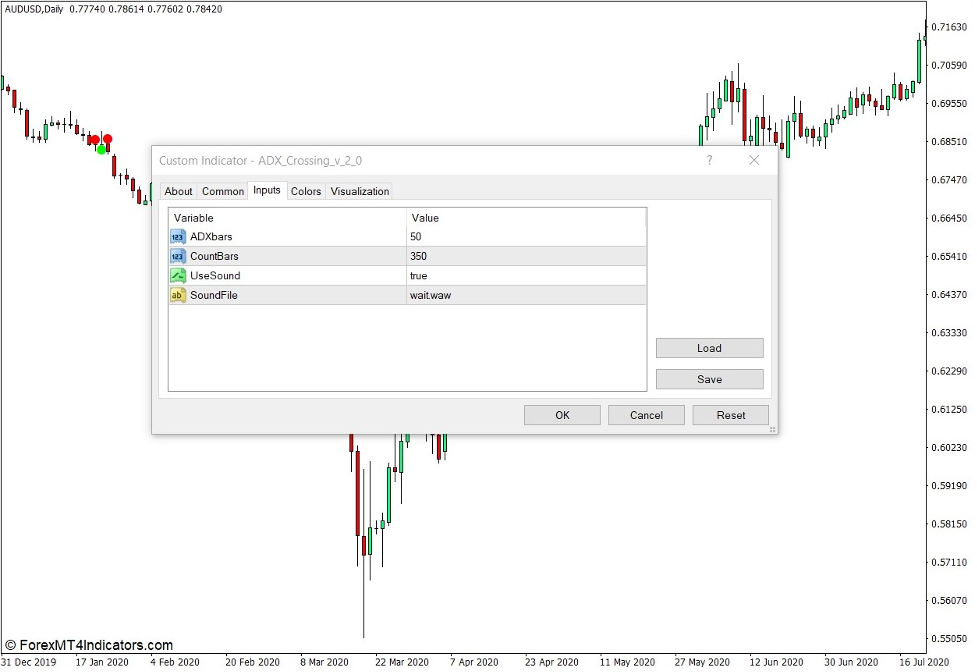Screen dimensions: 977x672
Task: Open the Common tab
Action: pyautogui.click(x=222, y=191)
